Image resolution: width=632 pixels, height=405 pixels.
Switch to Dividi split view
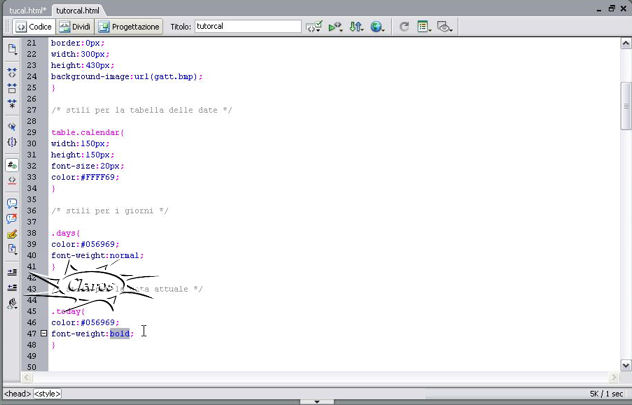point(75,27)
